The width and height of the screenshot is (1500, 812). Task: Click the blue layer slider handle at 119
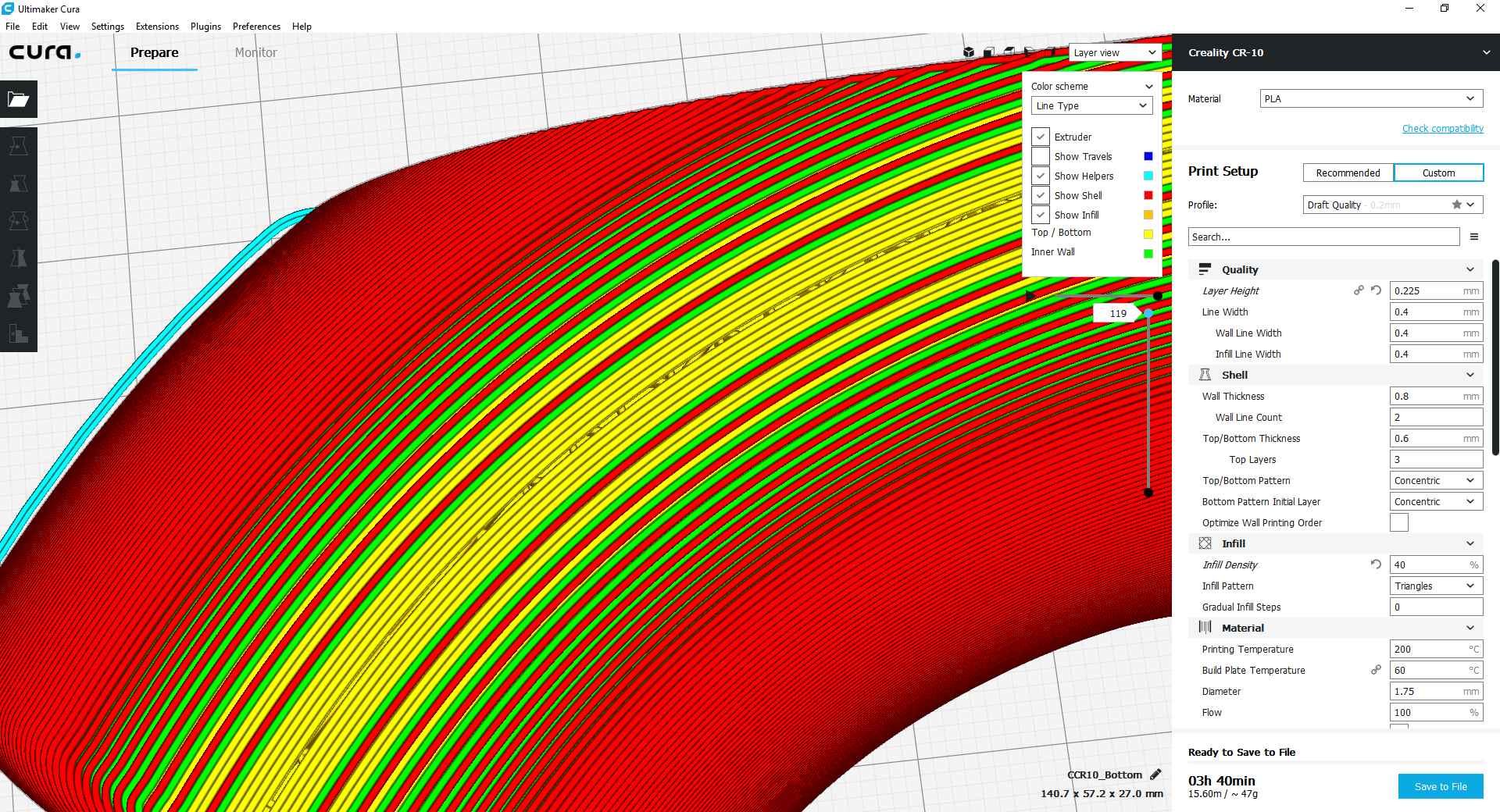pyautogui.click(x=1148, y=313)
